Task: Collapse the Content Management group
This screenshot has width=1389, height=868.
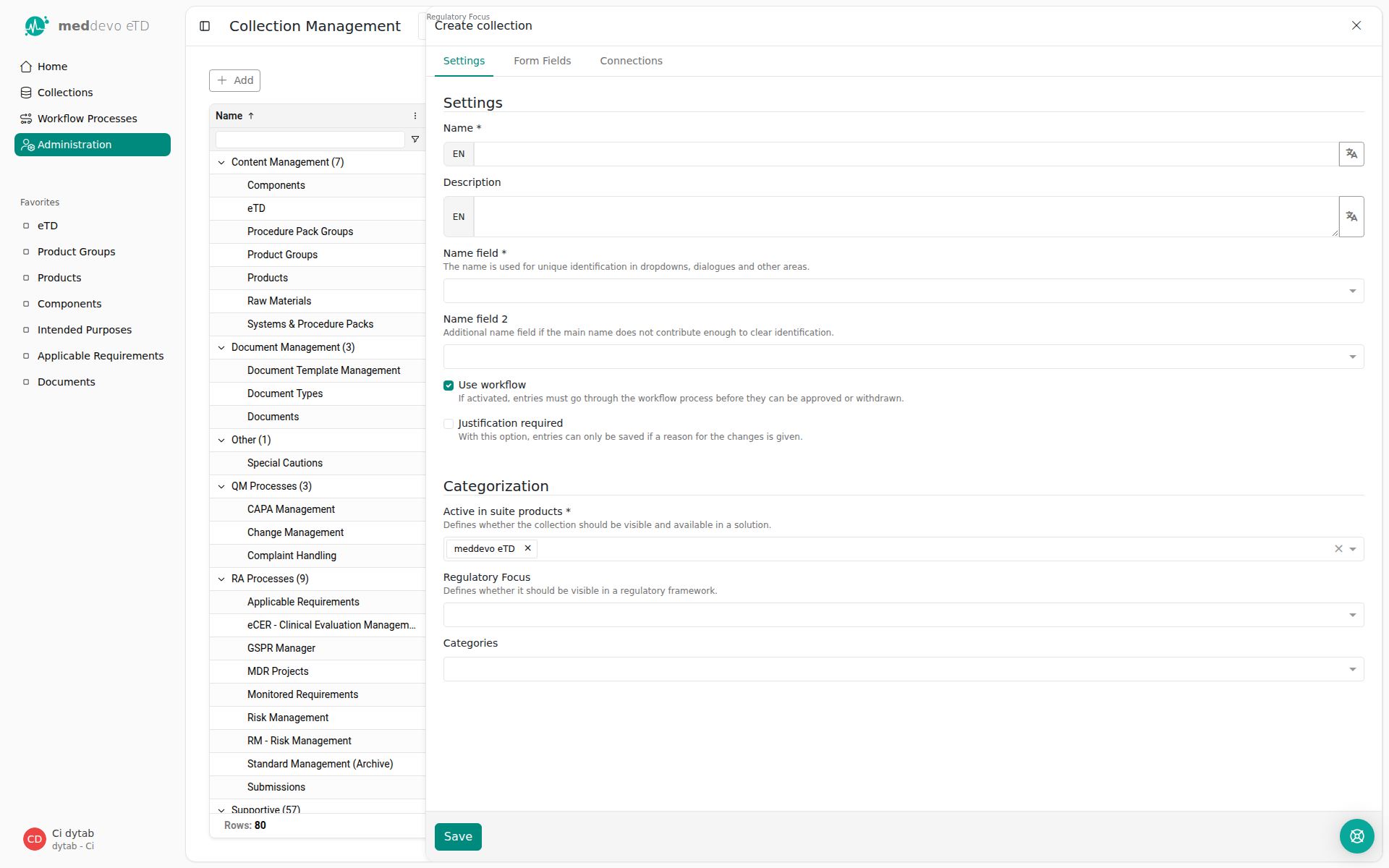Action: tap(221, 162)
